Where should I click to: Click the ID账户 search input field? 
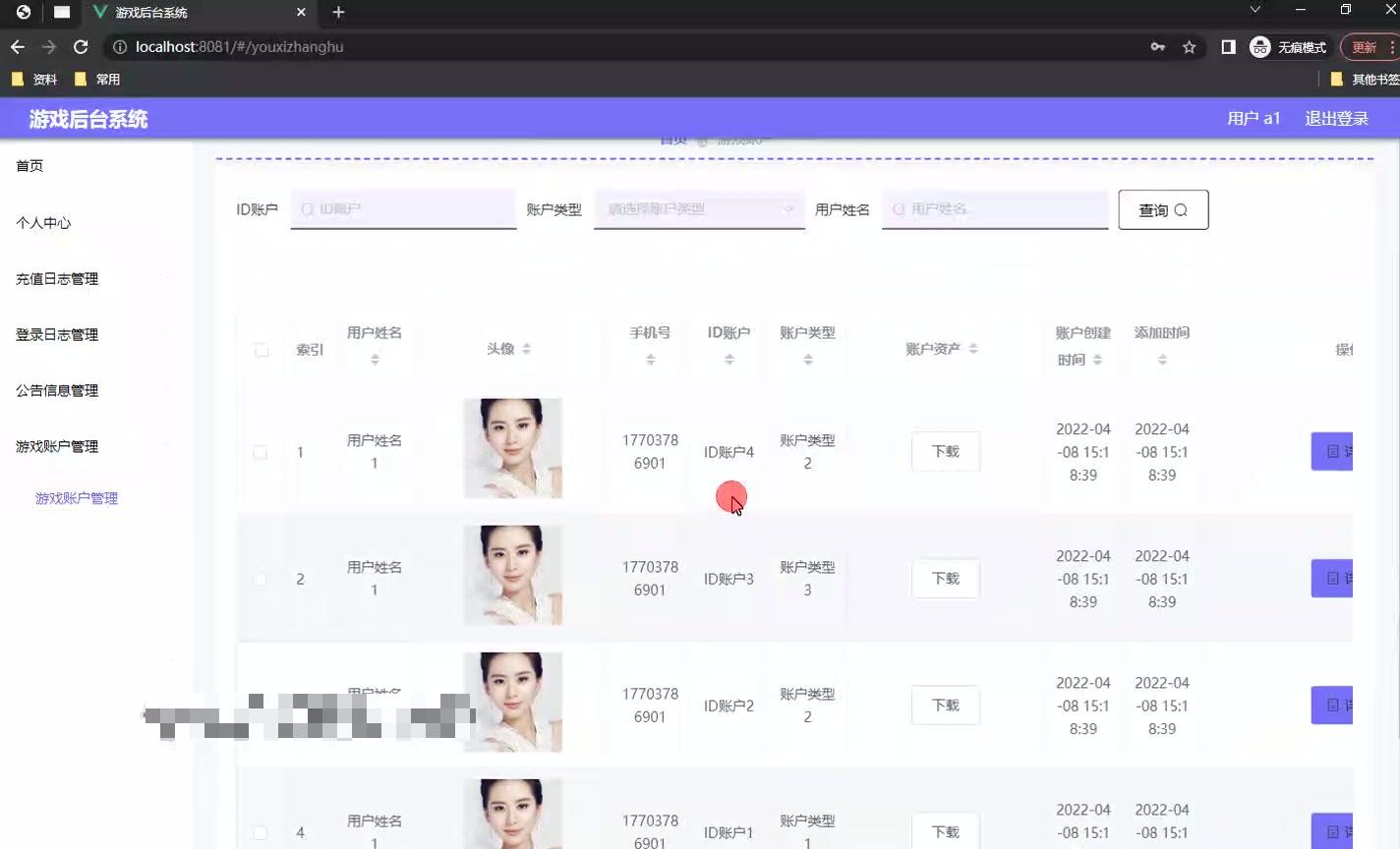pyautogui.click(x=403, y=209)
